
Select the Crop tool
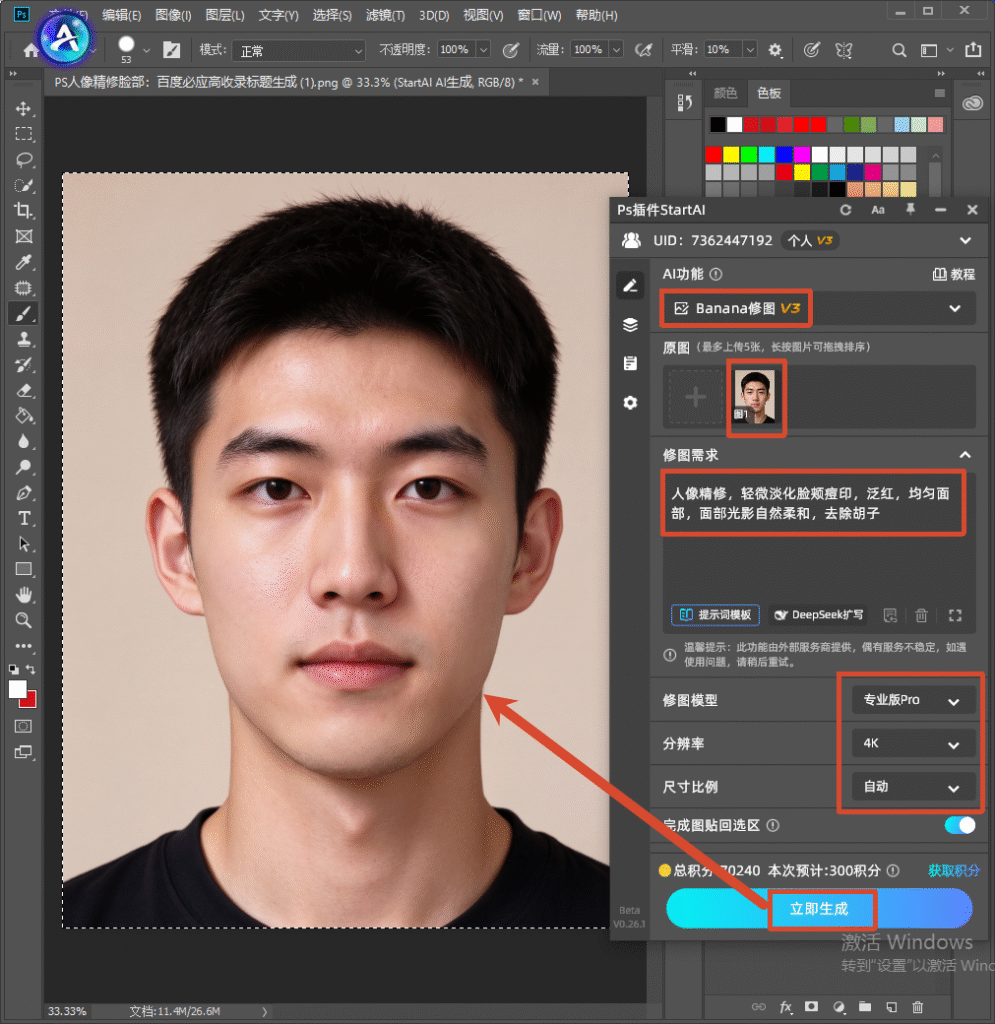point(24,210)
